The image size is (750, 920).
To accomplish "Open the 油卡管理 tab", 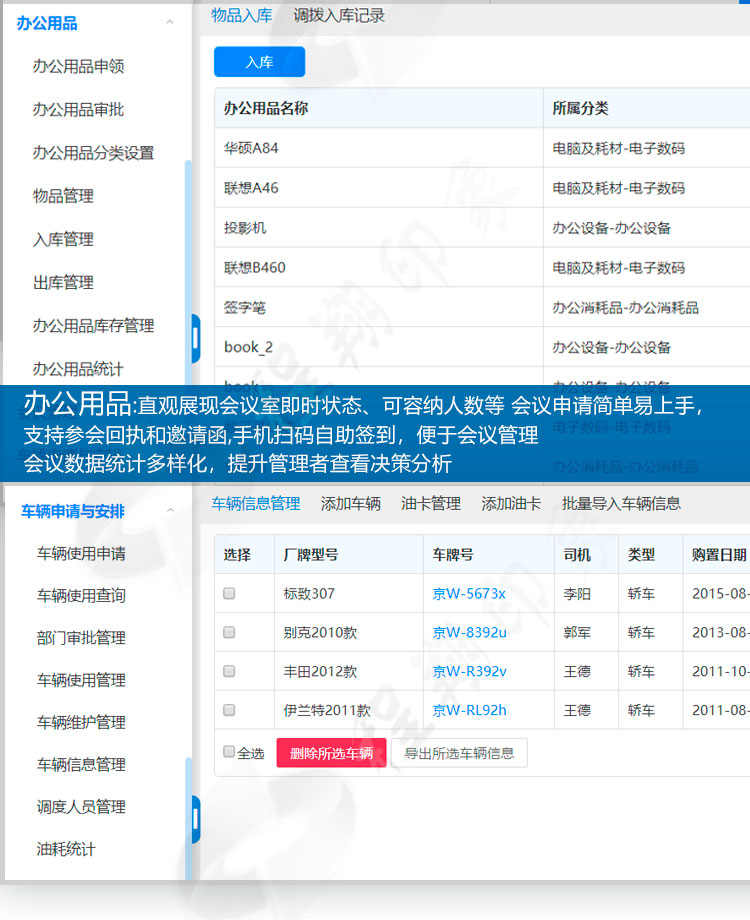I will (431, 503).
